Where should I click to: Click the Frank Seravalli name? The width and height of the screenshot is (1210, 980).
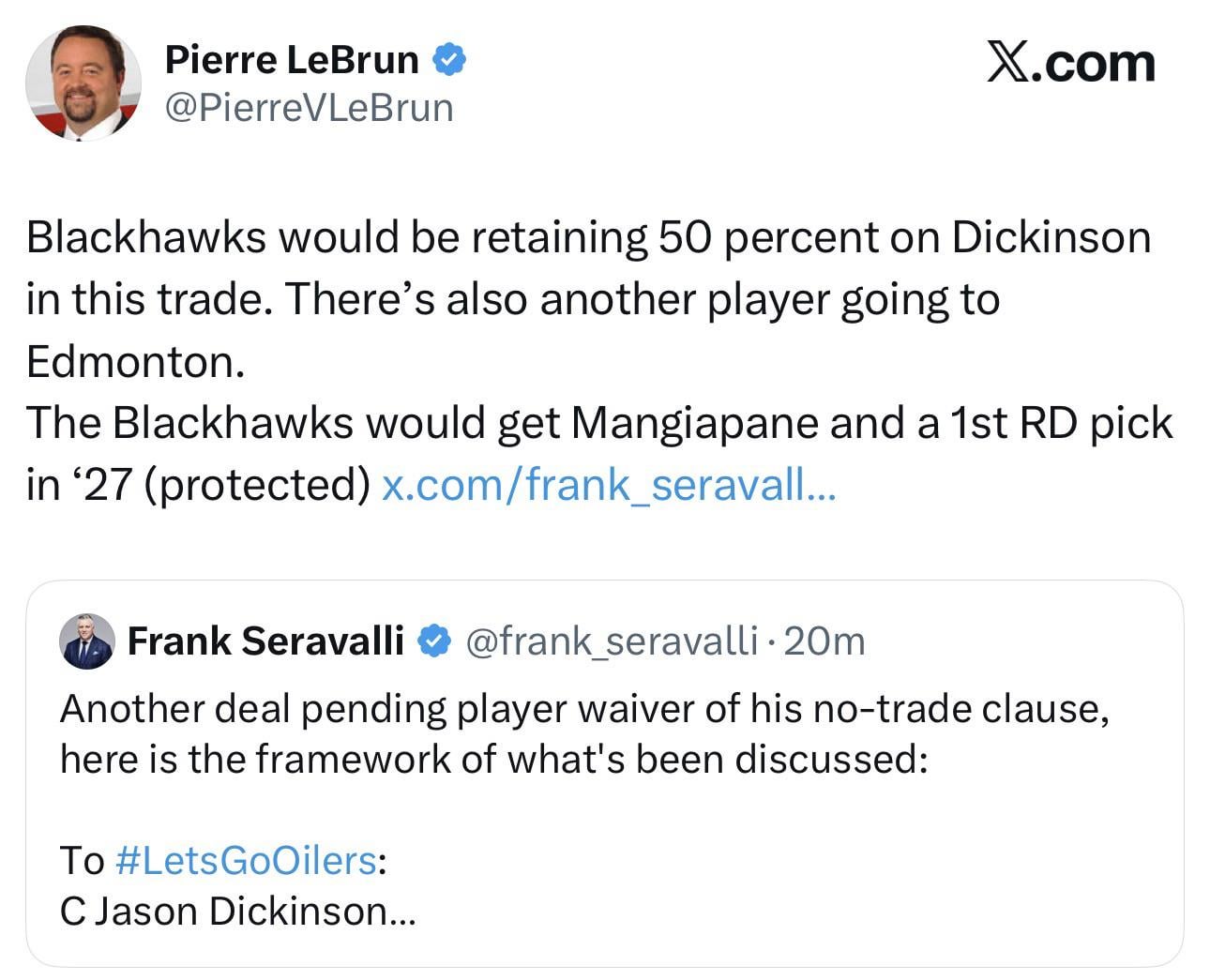pyautogui.click(x=265, y=641)
